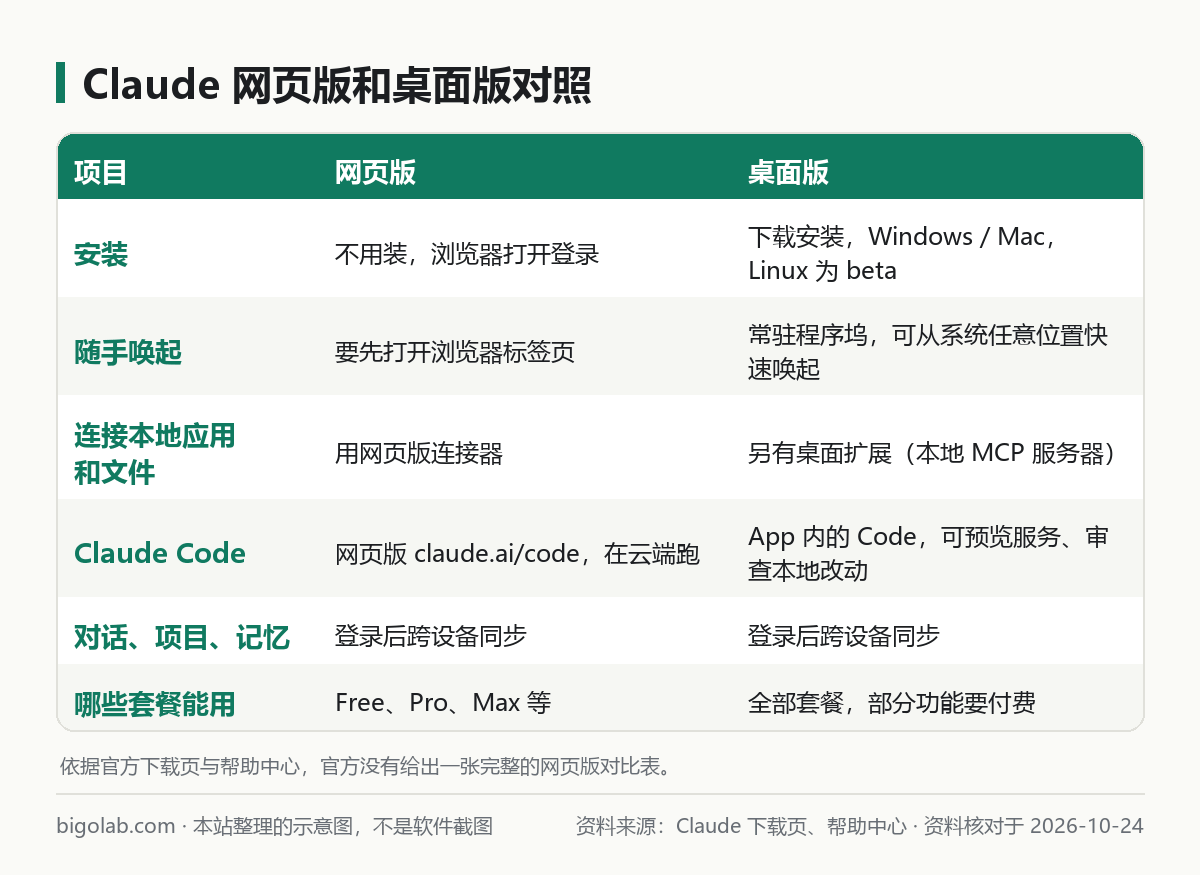
Task: Select the '安装' row label
Action: pyautogui.click(x=101, y=254)
